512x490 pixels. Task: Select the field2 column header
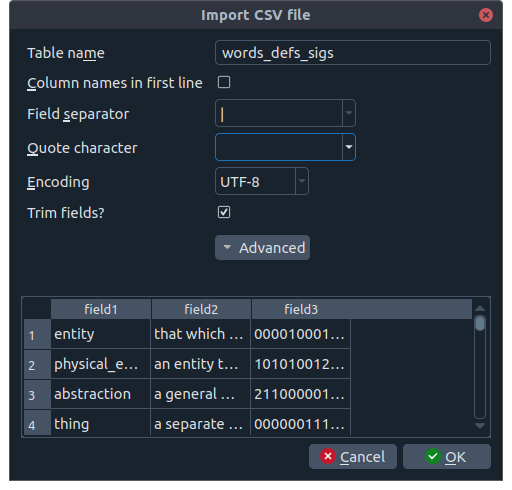(x=201, y=309)
